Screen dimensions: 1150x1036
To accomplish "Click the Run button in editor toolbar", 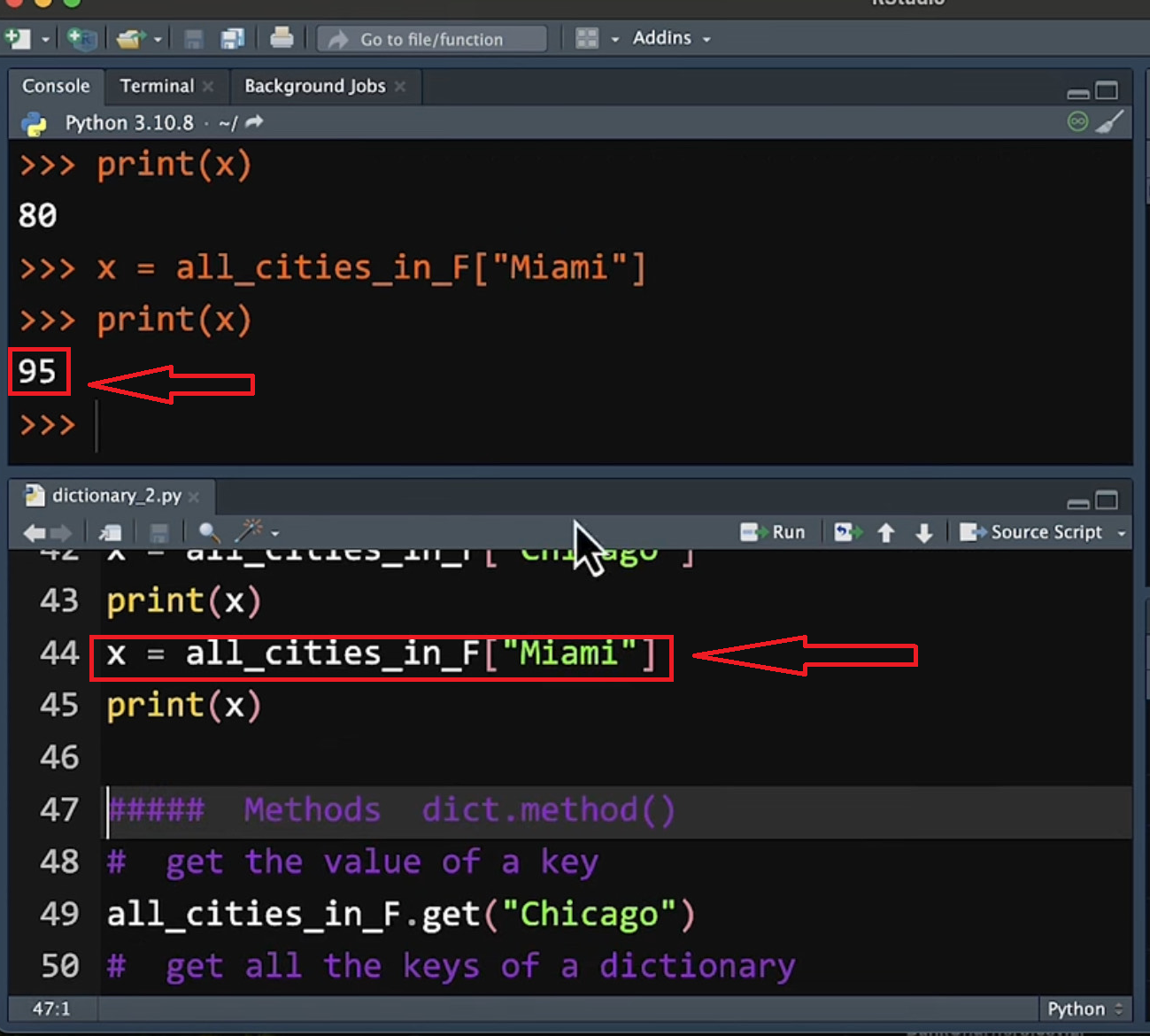I will click(773, 532).
